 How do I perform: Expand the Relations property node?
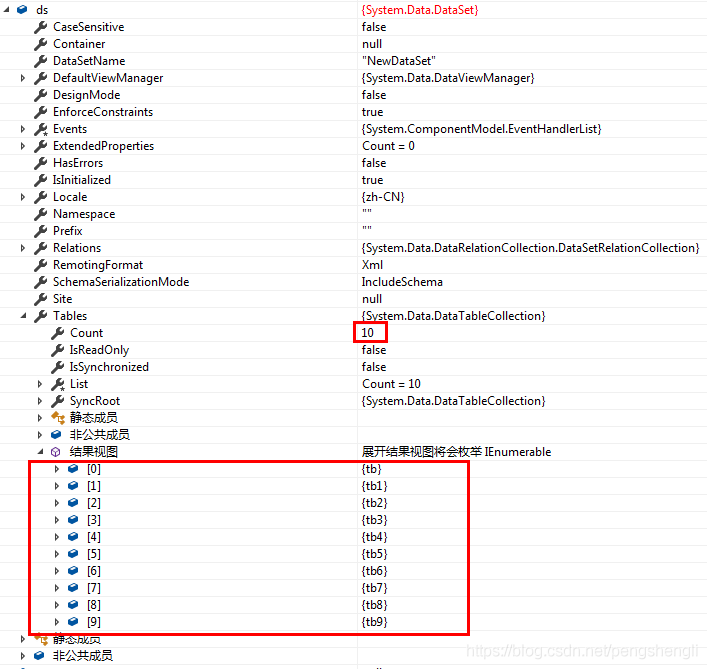23,248
